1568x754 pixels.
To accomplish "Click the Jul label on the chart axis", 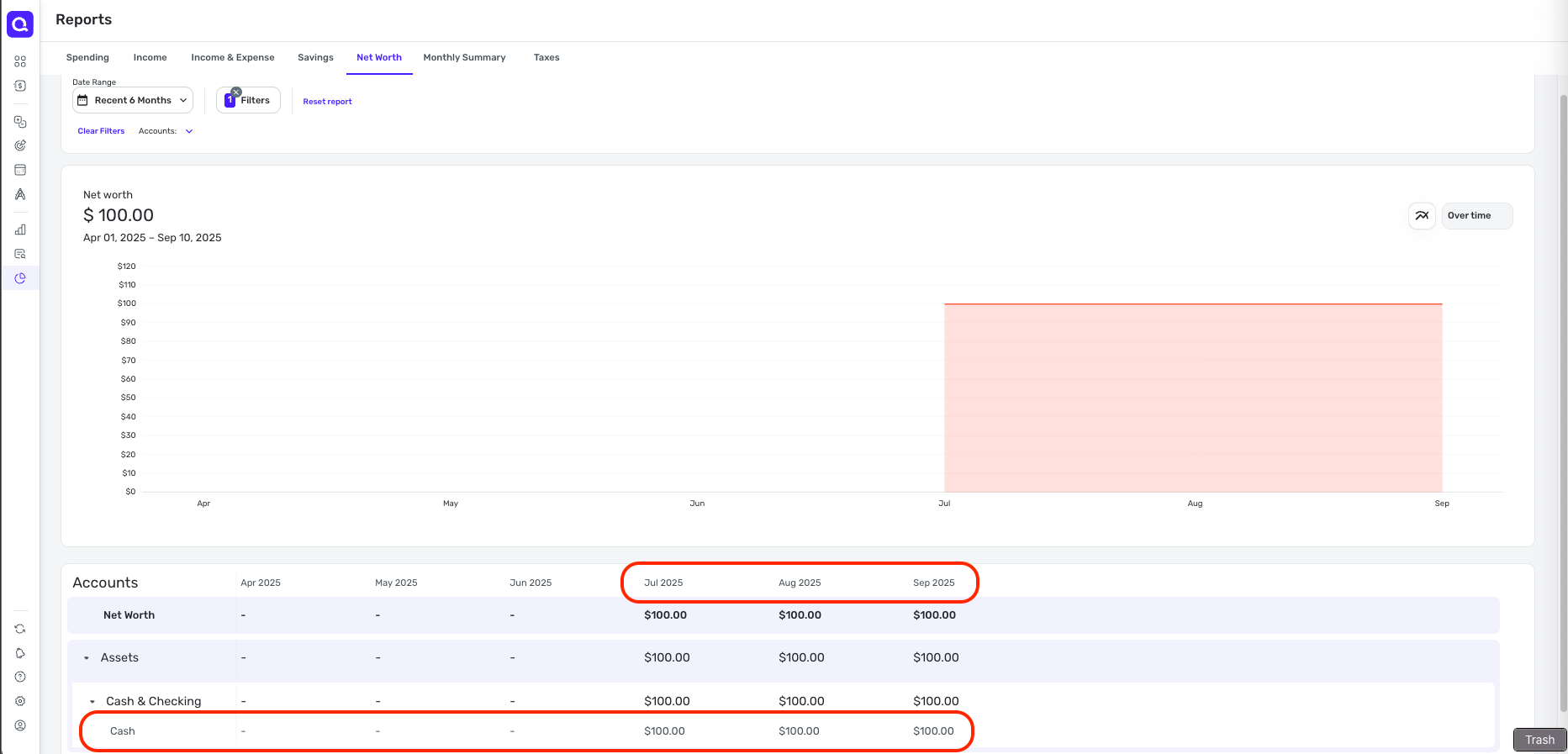I will pyautogui.click(x=944, y=504).
